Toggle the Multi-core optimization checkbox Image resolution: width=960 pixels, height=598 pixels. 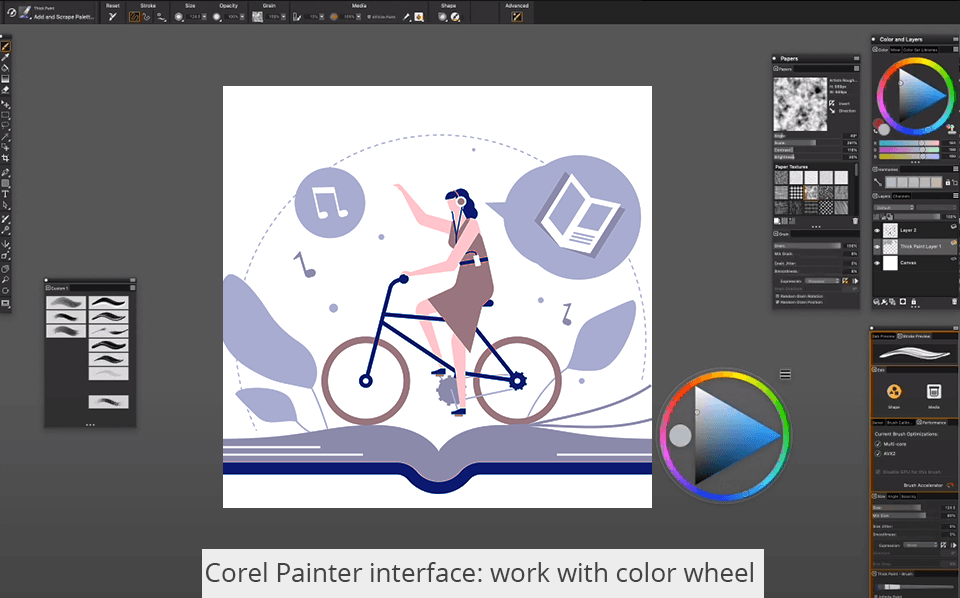878,444
